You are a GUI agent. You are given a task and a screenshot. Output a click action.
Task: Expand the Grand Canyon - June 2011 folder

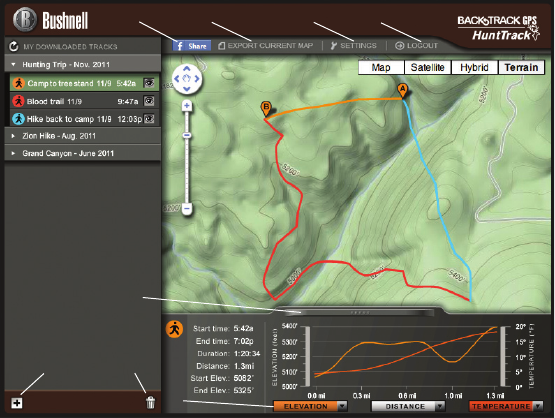13,153
